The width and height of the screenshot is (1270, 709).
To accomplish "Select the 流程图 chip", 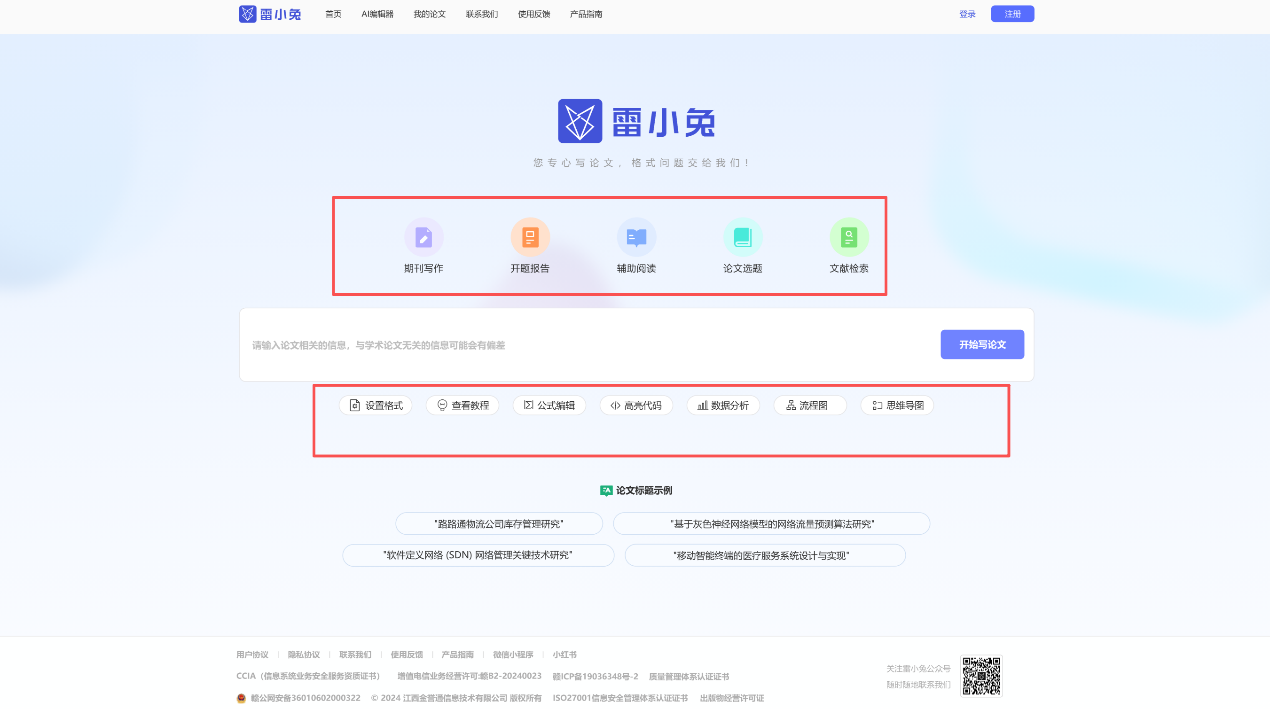I will pyautogui.click(x=810, y=405).
